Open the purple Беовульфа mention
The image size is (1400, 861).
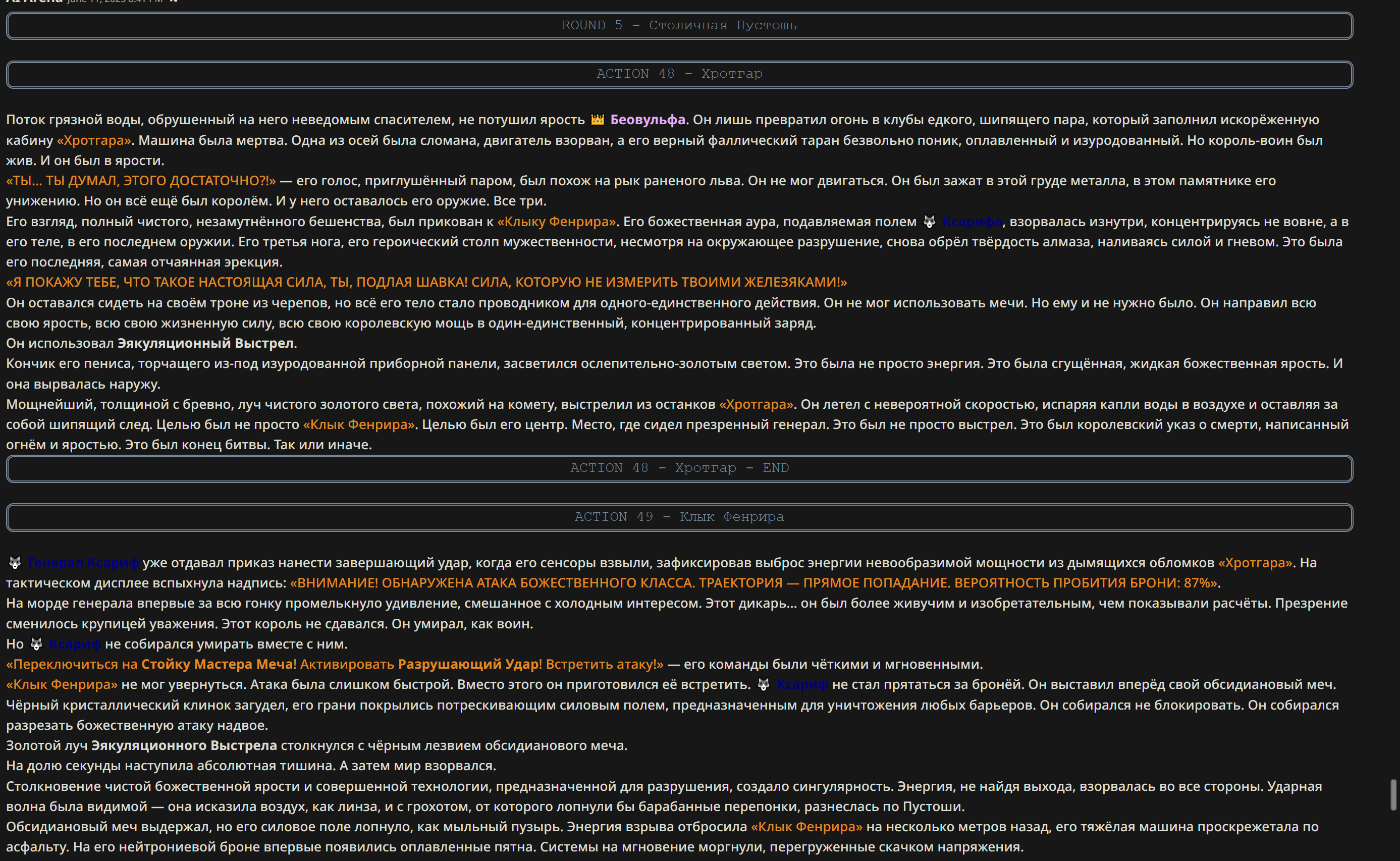pyautogui.click(x=648, y=120)
